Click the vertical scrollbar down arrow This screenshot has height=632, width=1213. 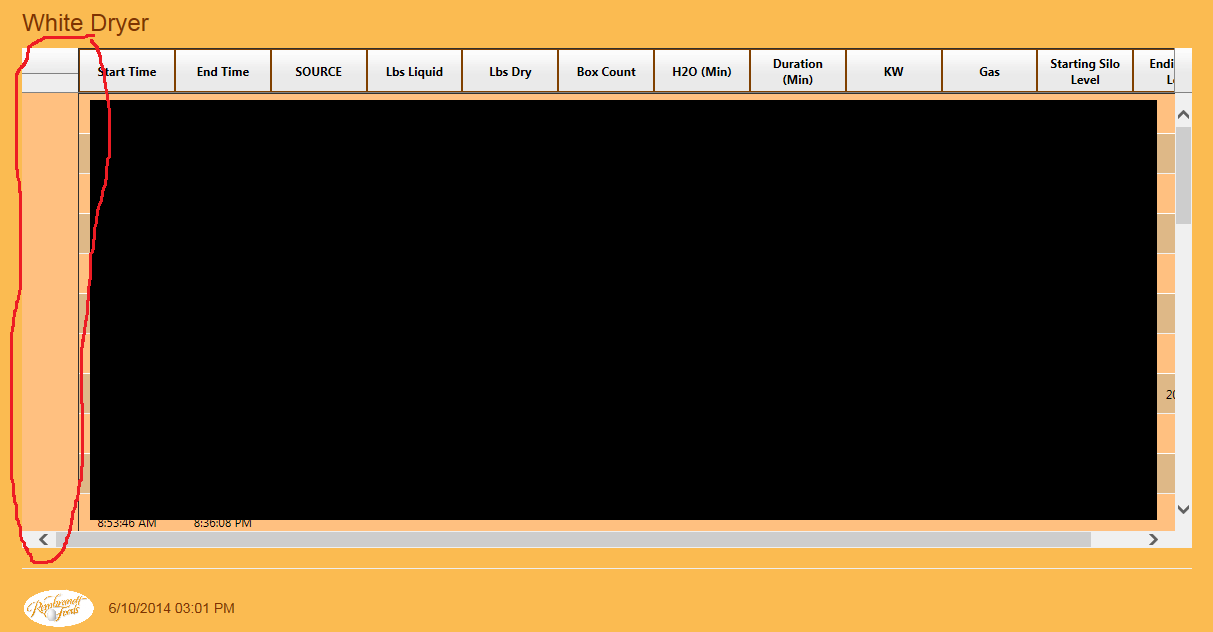click(1183, 509)
